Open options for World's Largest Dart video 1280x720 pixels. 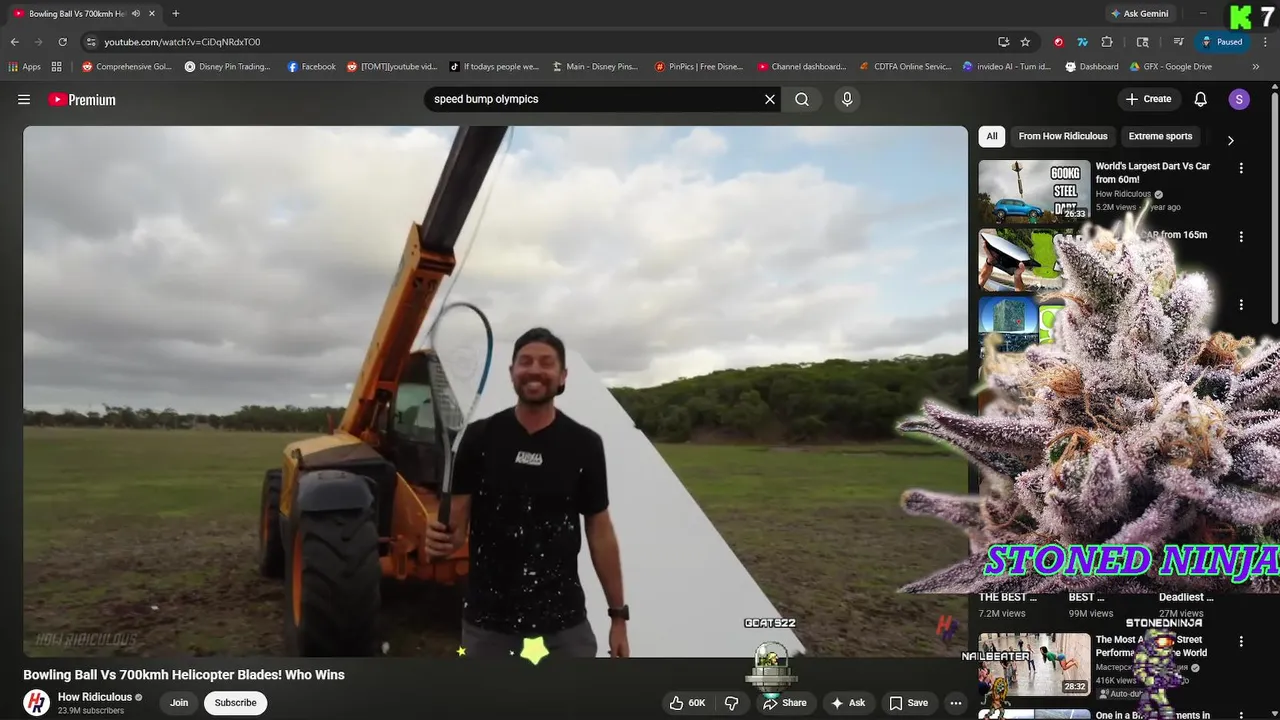tap(1241, 169)
